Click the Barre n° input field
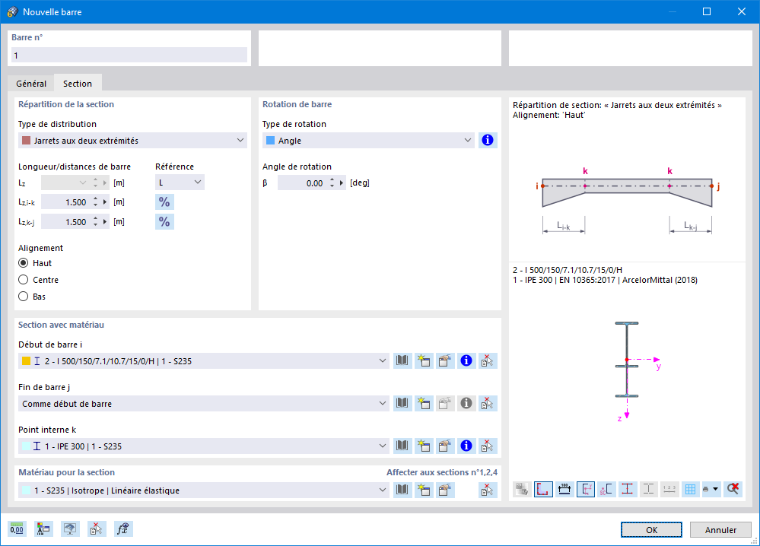This screenshot has width=760, height=546. [x=129, y=55]
